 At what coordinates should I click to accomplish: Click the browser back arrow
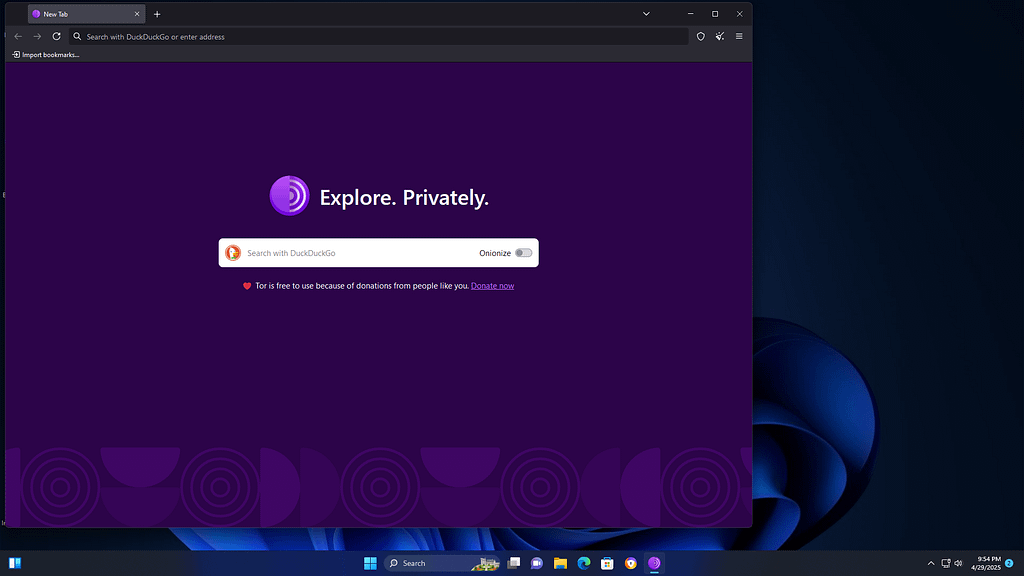(x=18, y=37)
